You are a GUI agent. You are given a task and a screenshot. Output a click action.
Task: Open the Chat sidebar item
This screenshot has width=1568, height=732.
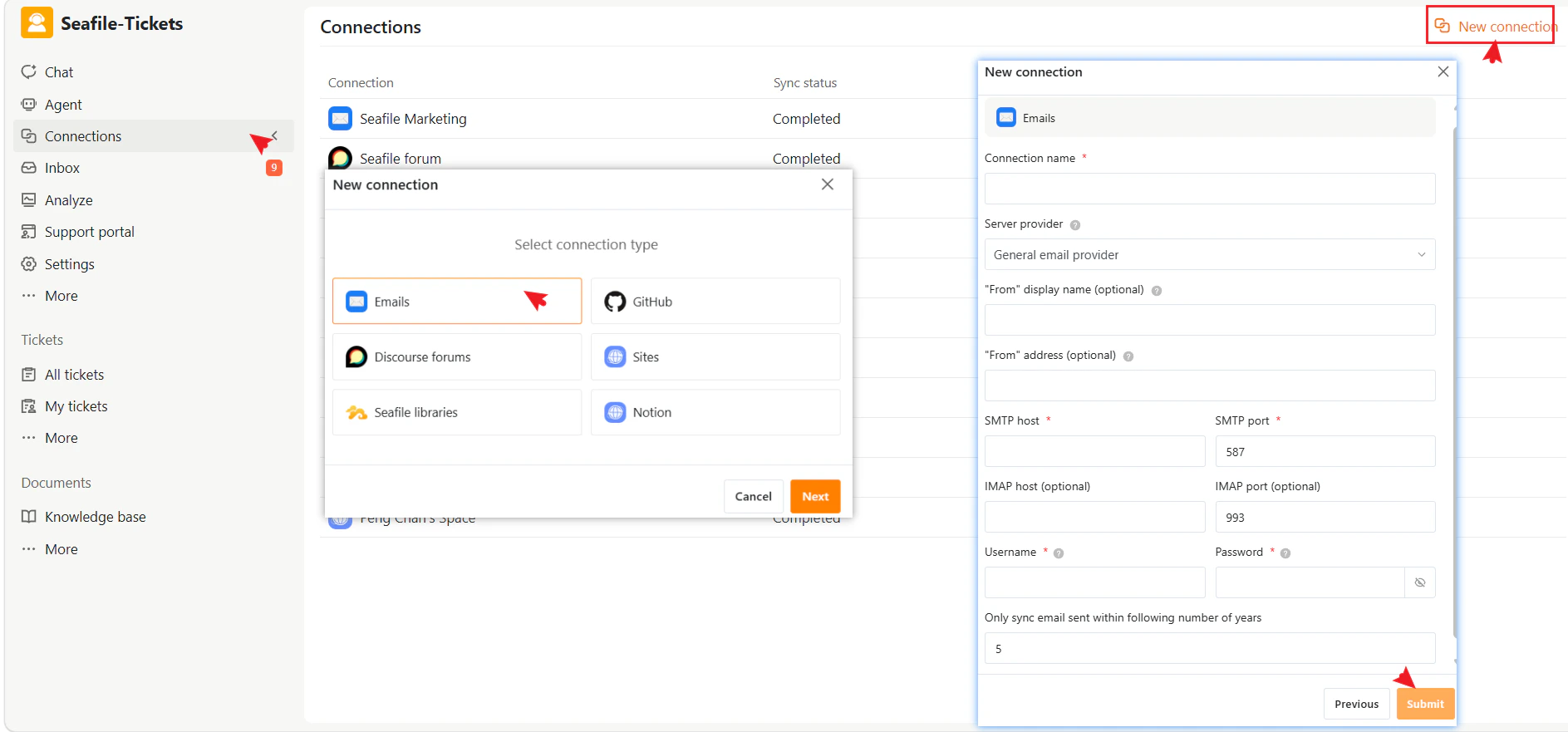click(58, 72)
